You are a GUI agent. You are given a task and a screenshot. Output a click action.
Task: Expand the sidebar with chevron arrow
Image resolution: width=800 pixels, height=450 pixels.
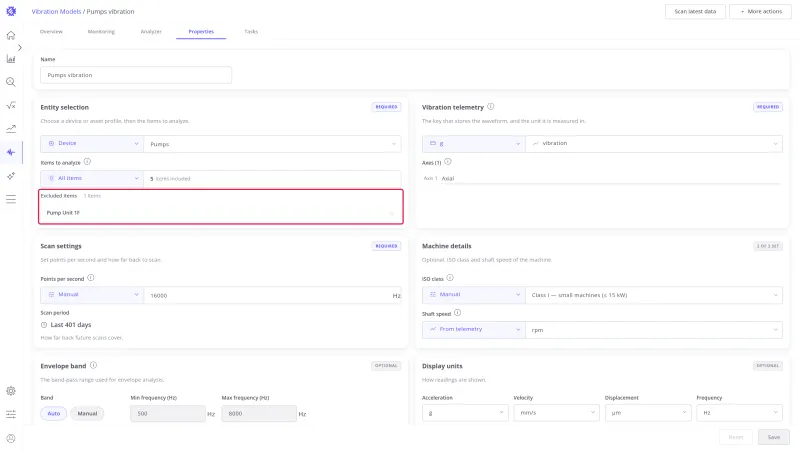click(20, 47)
